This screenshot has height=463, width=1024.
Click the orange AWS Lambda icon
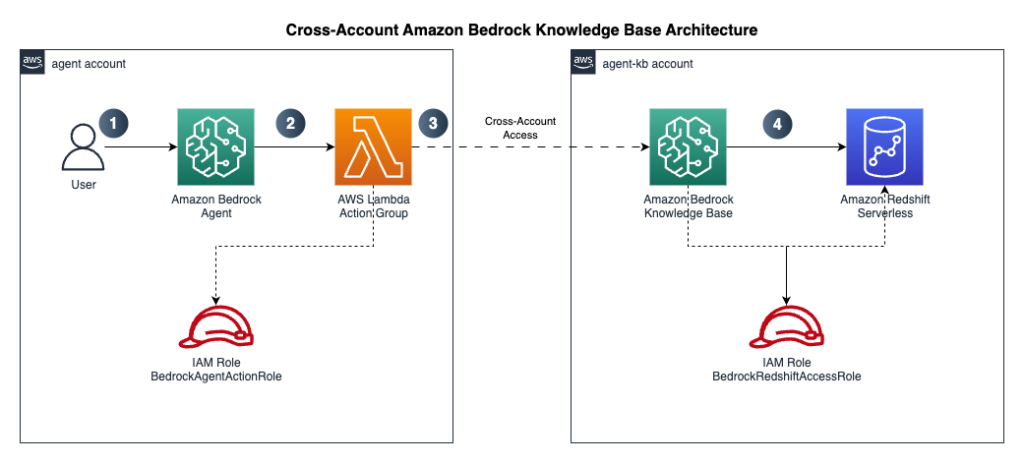point(373,147)
